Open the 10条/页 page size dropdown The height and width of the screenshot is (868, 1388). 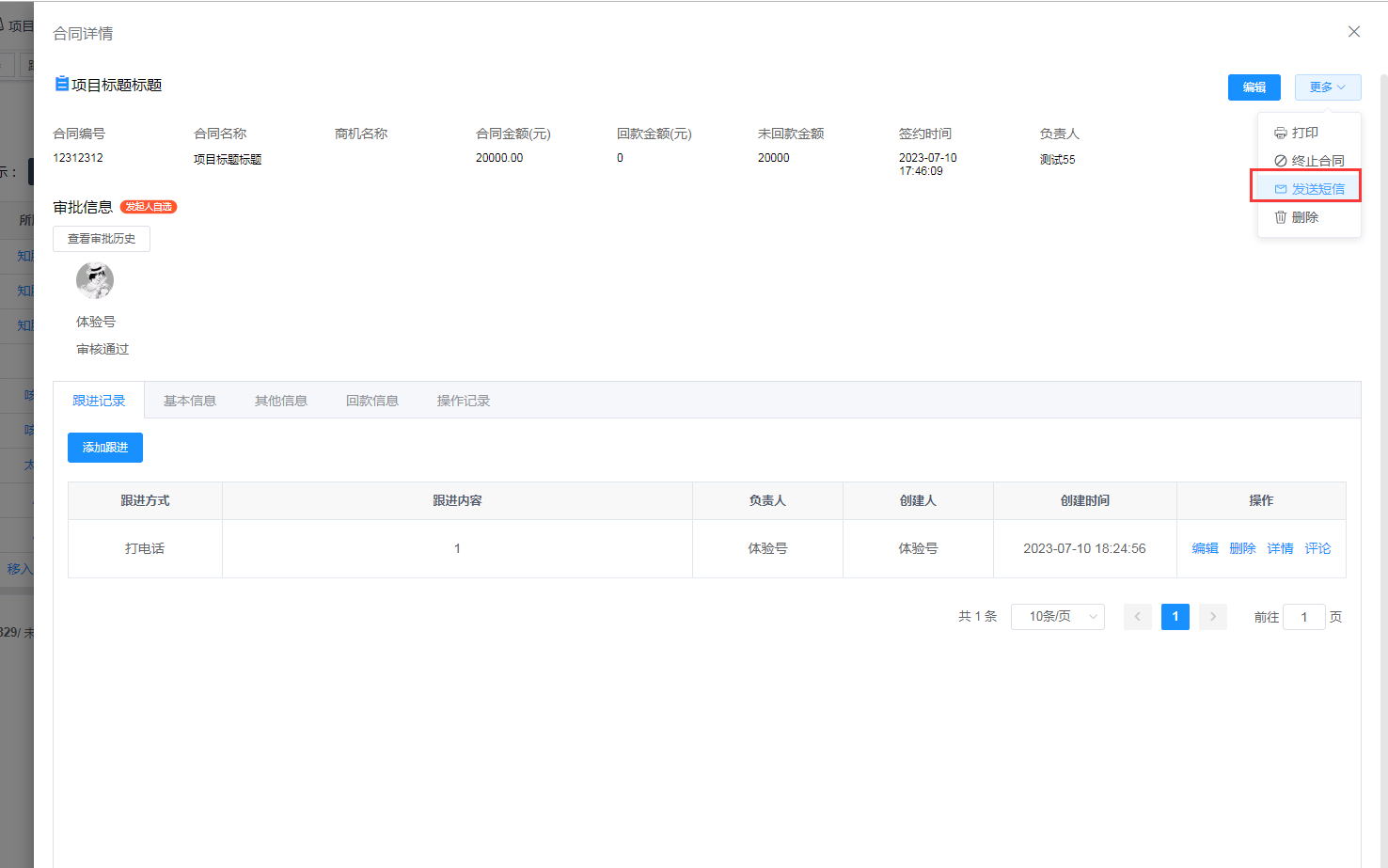(x=1057, y=617)
